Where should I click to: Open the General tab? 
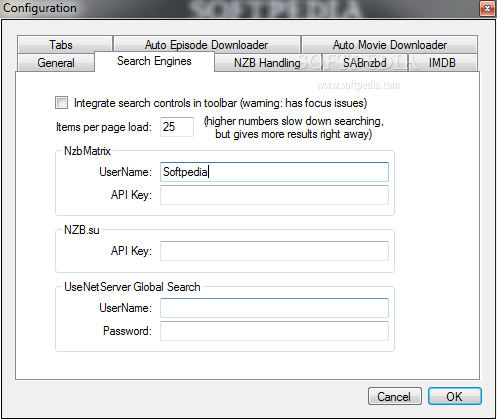[x=56, y=63]
